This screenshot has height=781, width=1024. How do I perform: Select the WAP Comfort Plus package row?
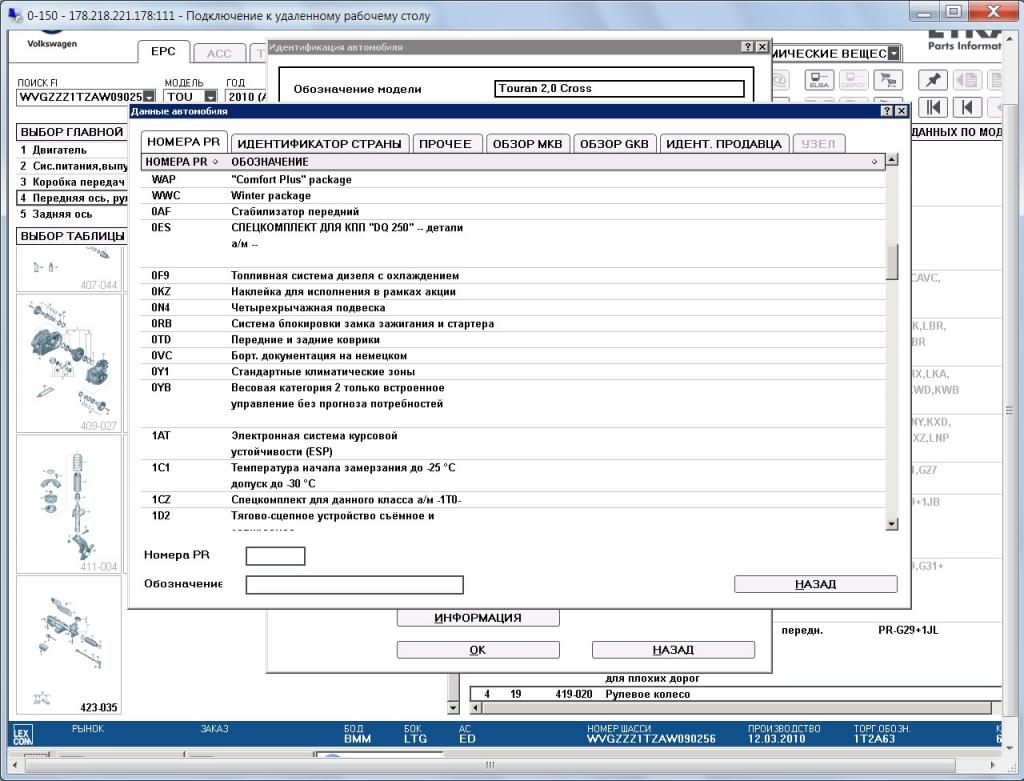point(513,180)
